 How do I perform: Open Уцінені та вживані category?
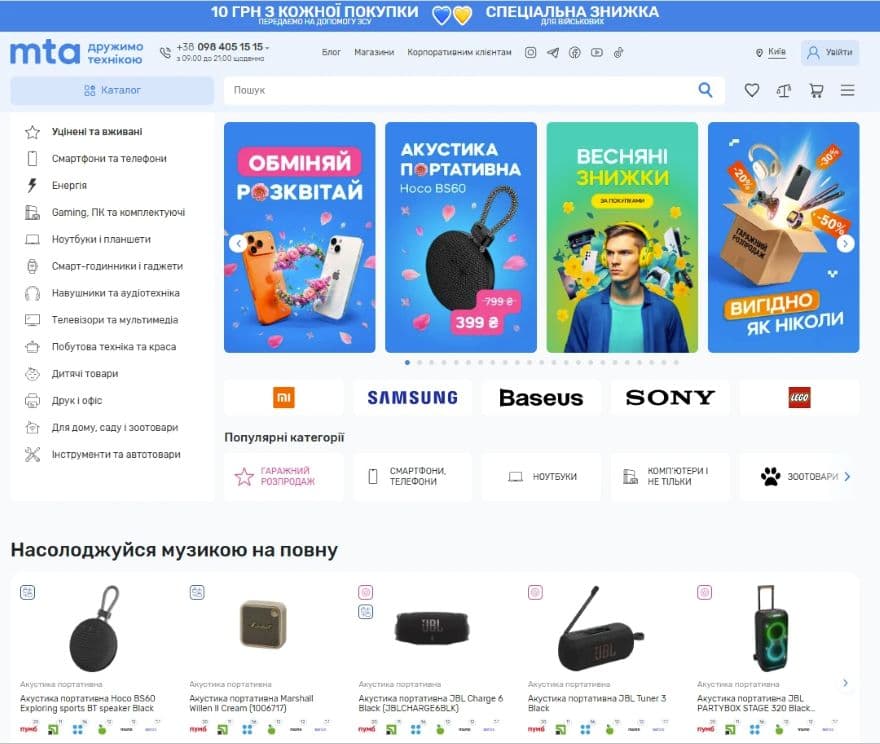[97, 132]
